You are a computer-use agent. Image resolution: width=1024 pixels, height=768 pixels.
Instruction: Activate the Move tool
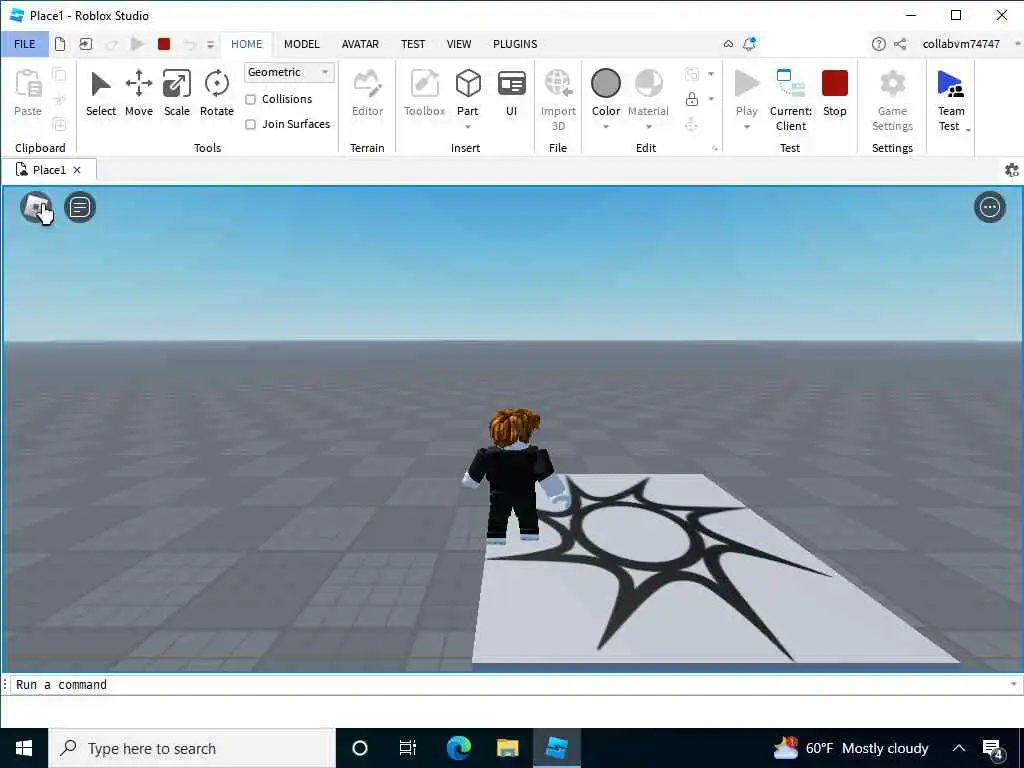[138, 94]
